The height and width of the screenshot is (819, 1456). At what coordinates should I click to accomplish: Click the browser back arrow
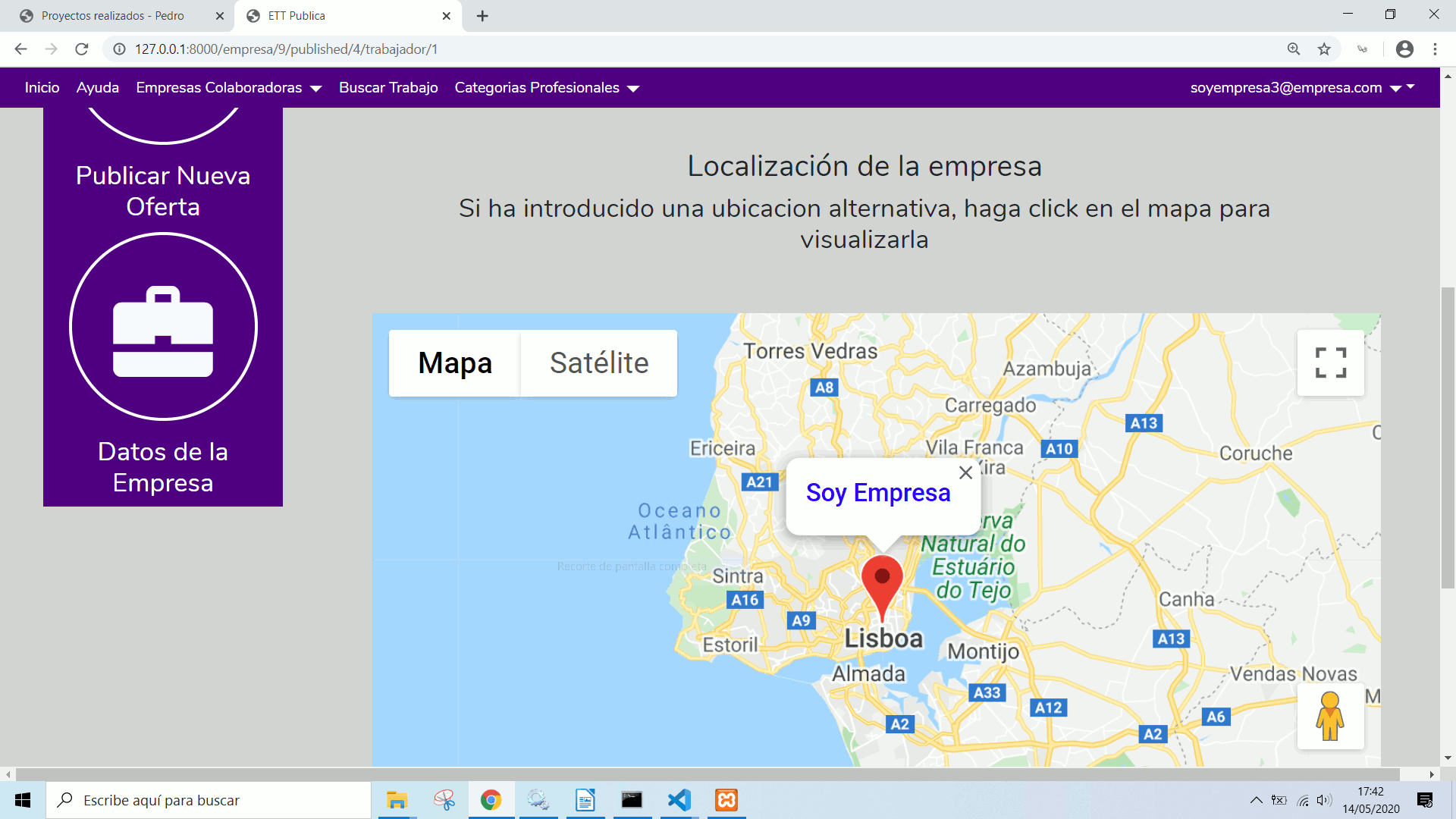click(x=20, y=49)
